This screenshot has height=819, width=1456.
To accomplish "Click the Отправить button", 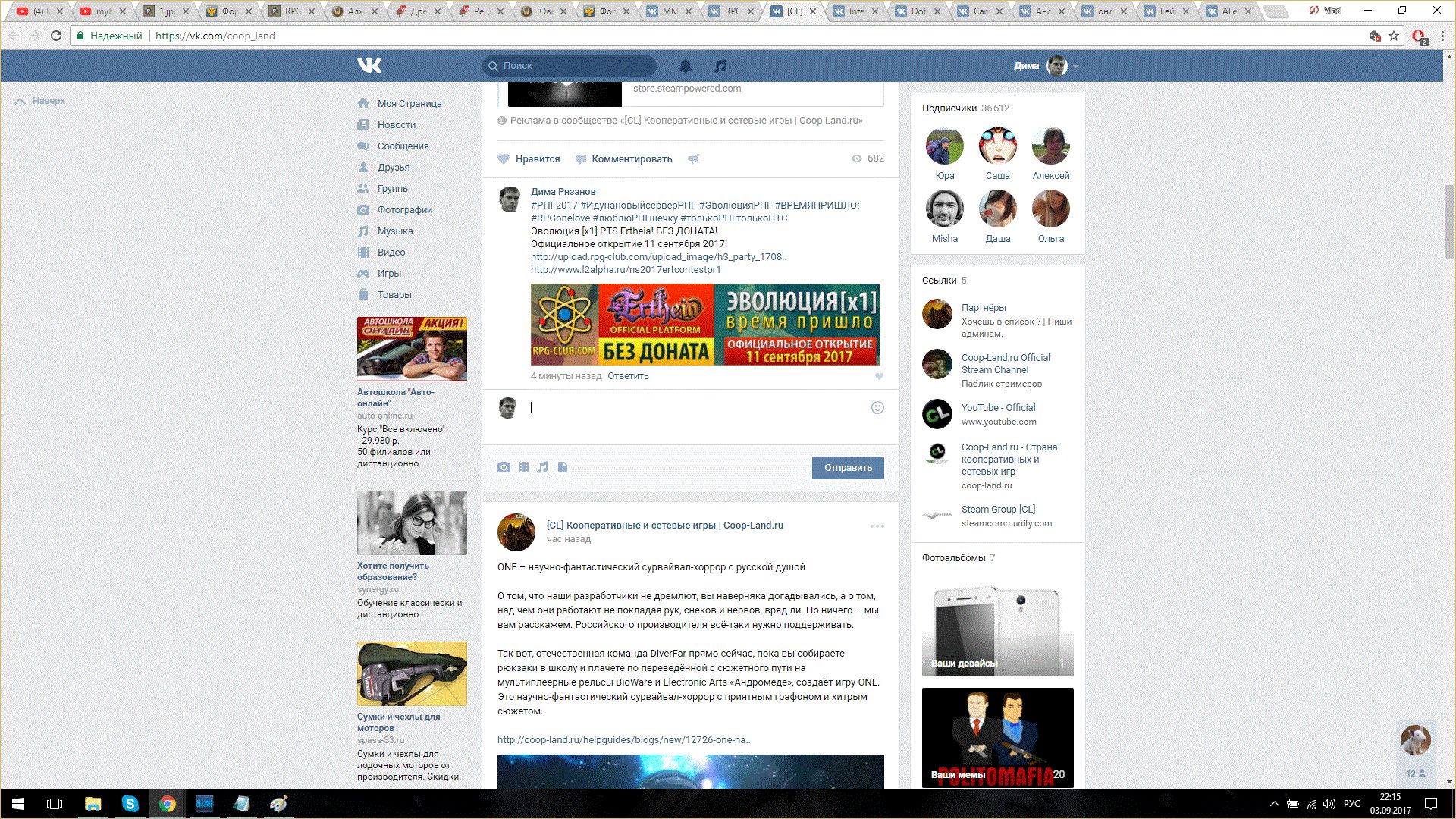I will tap(848, 468).
